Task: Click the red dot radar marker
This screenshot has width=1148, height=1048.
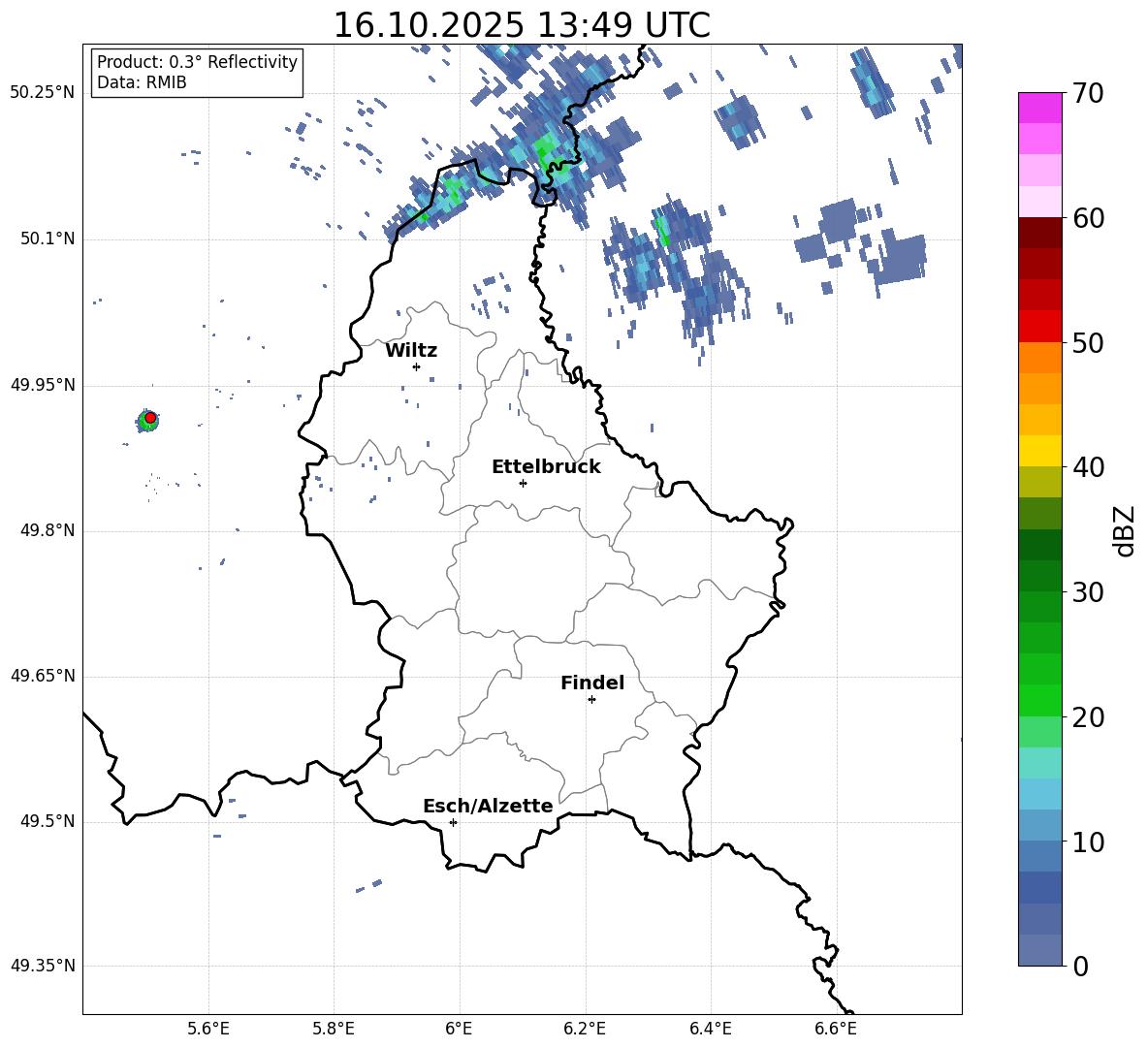Action: point(150,418)
